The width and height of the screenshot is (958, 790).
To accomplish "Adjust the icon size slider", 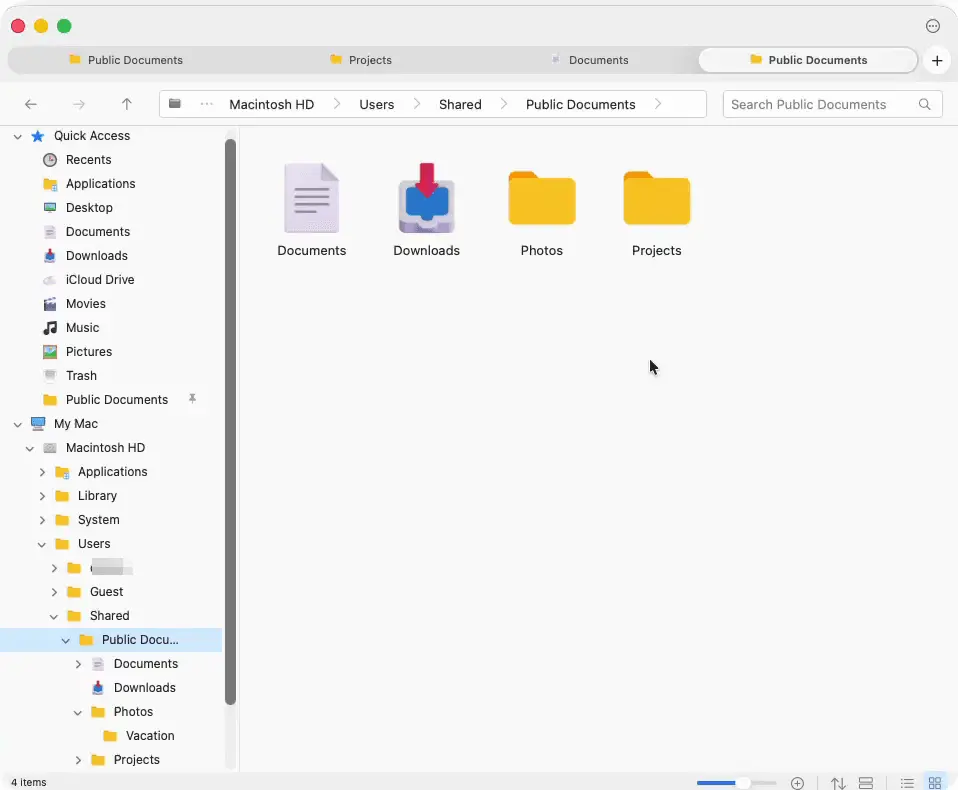I will (736, 783).
